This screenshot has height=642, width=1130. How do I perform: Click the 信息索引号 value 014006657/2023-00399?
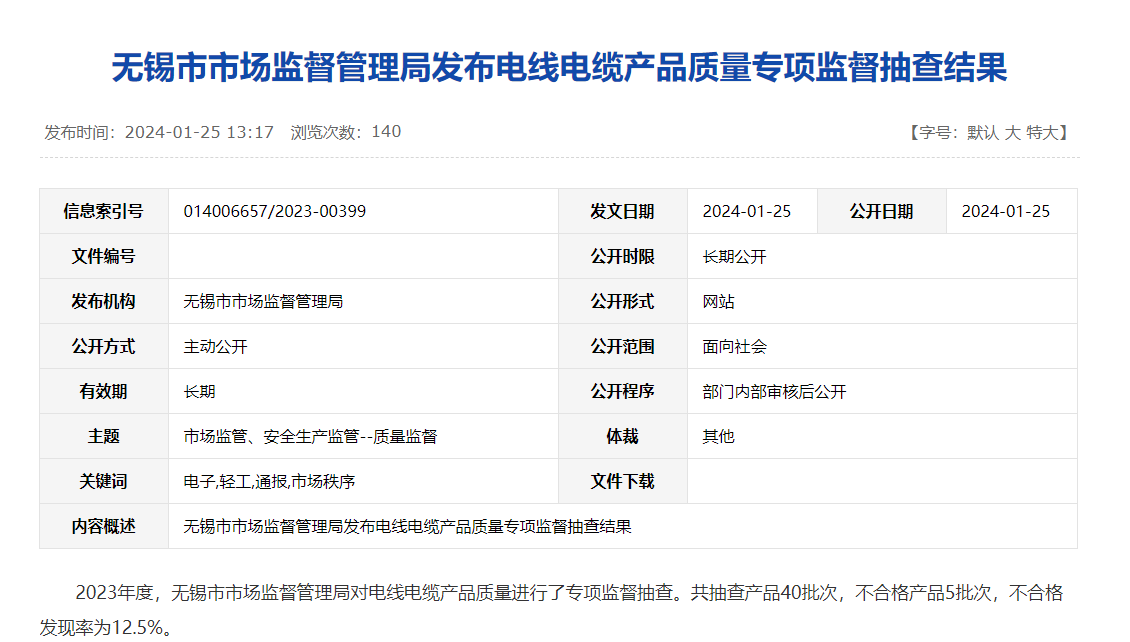(273, 211)
